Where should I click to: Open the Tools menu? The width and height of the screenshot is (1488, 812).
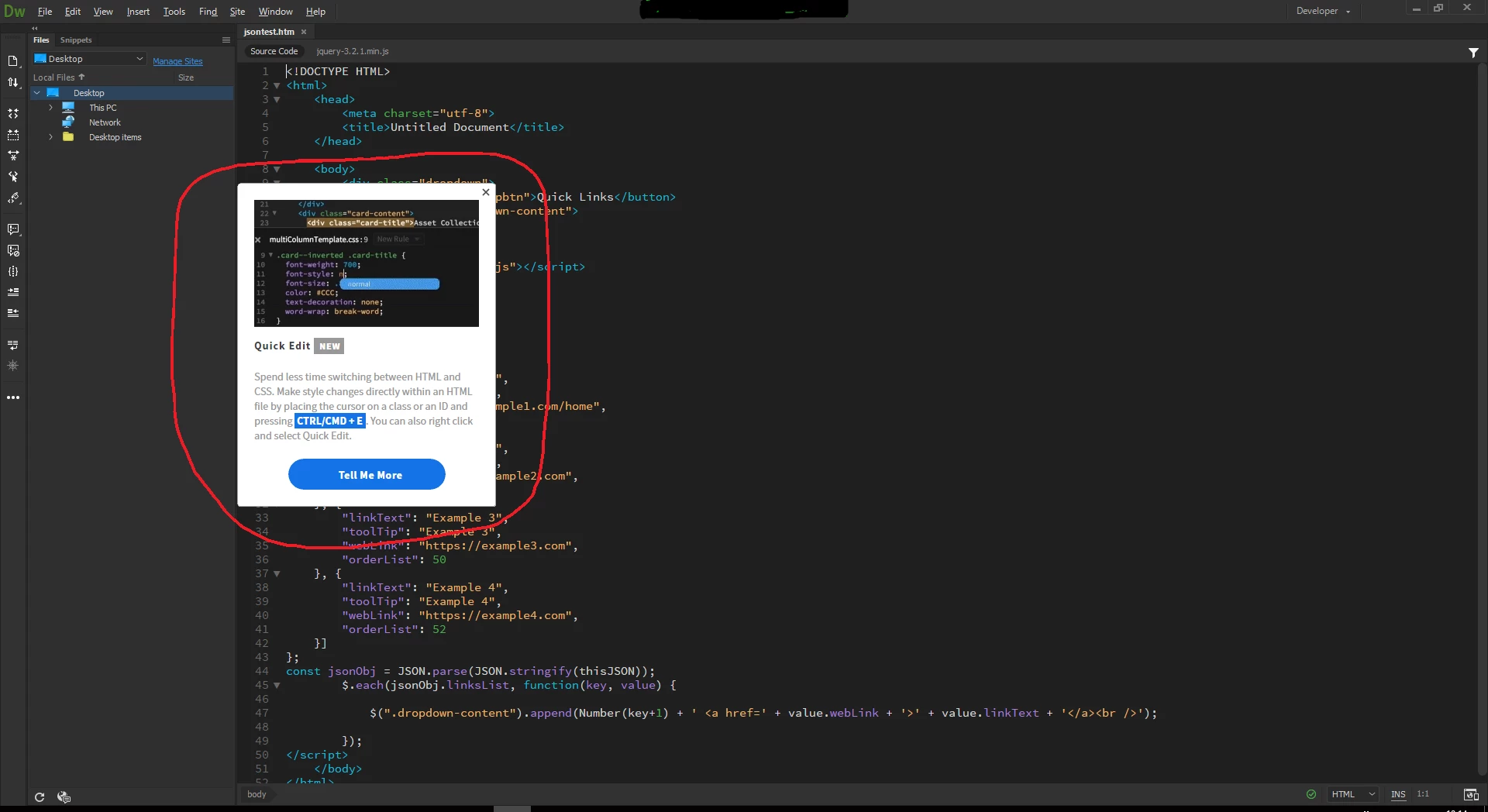click(174, 12)
